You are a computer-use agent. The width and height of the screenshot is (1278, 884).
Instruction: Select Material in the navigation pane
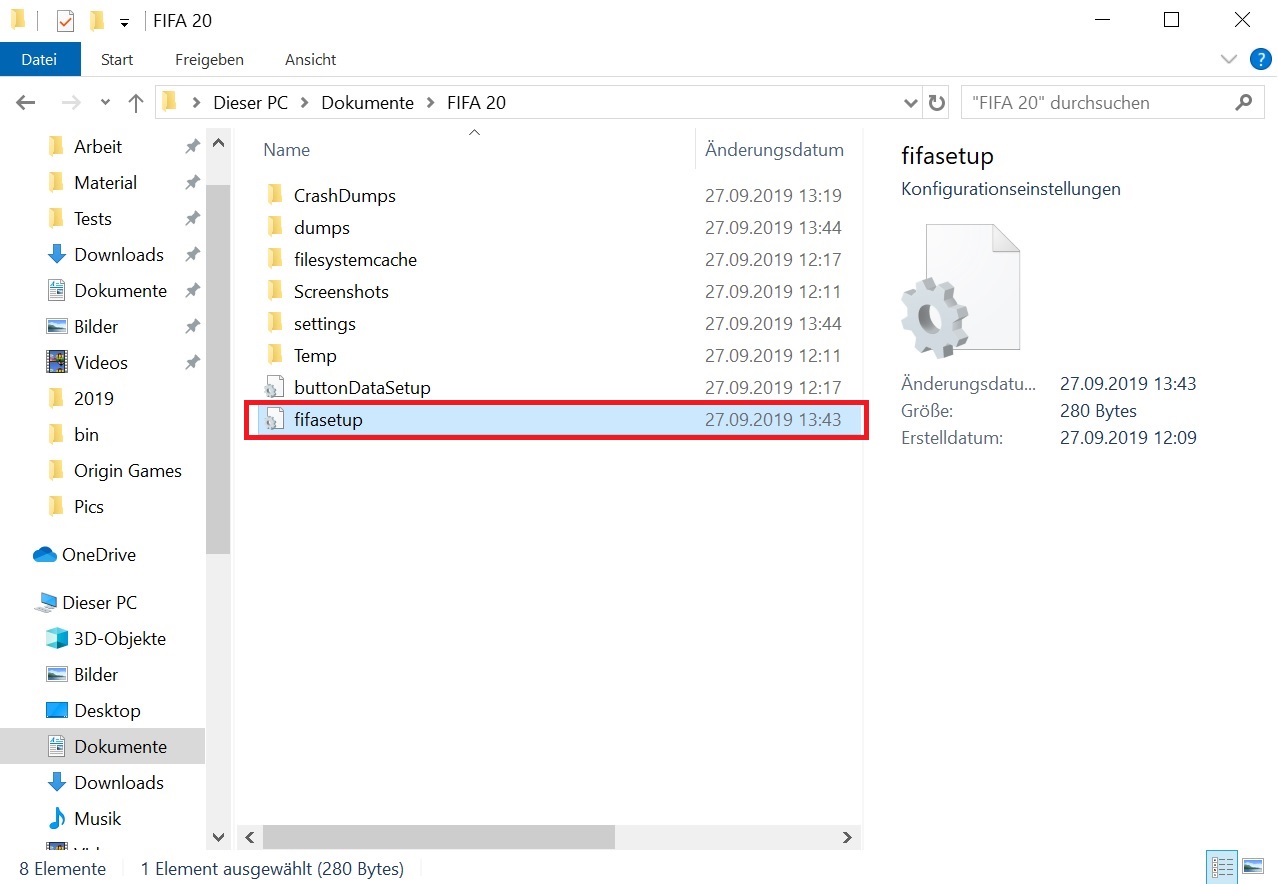pyautogui.click(x=105, y=182)
